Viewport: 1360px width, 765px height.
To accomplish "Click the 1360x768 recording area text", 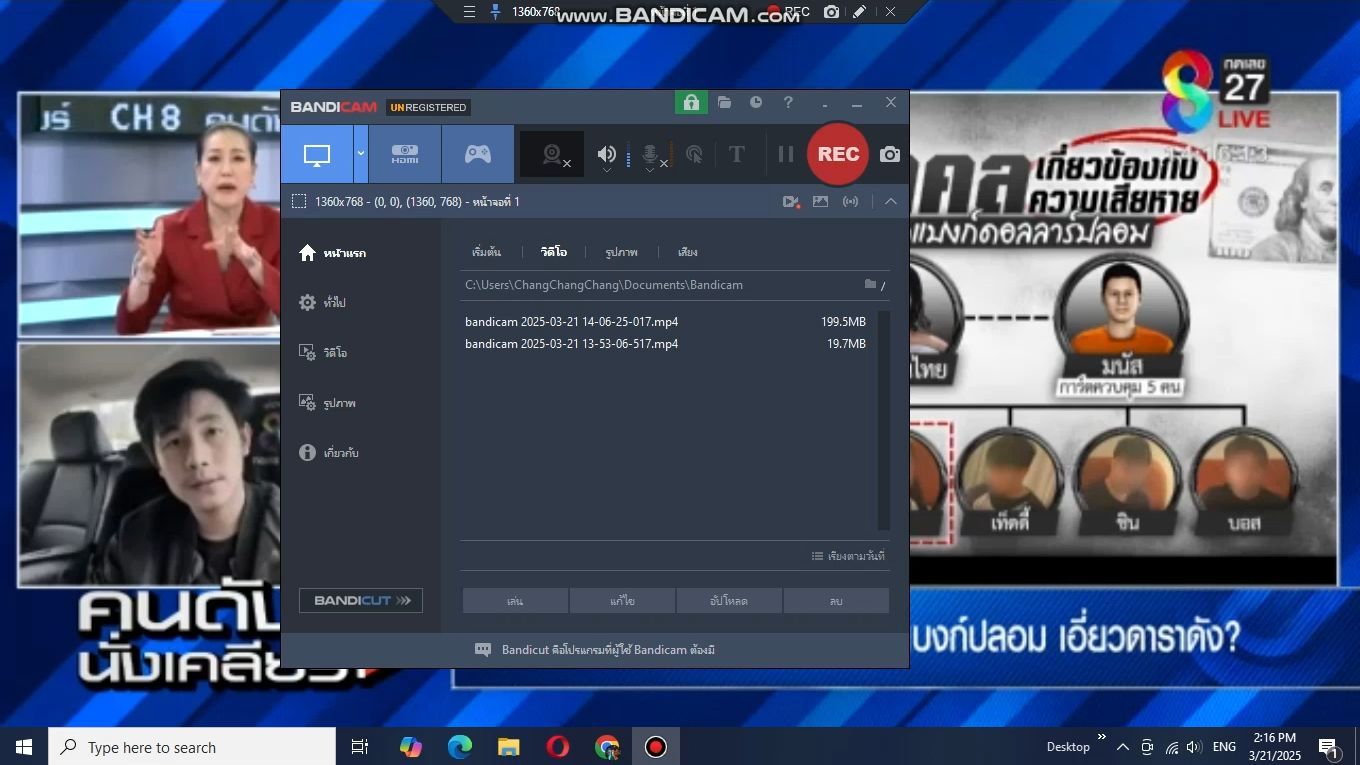I will click(417, 201).
